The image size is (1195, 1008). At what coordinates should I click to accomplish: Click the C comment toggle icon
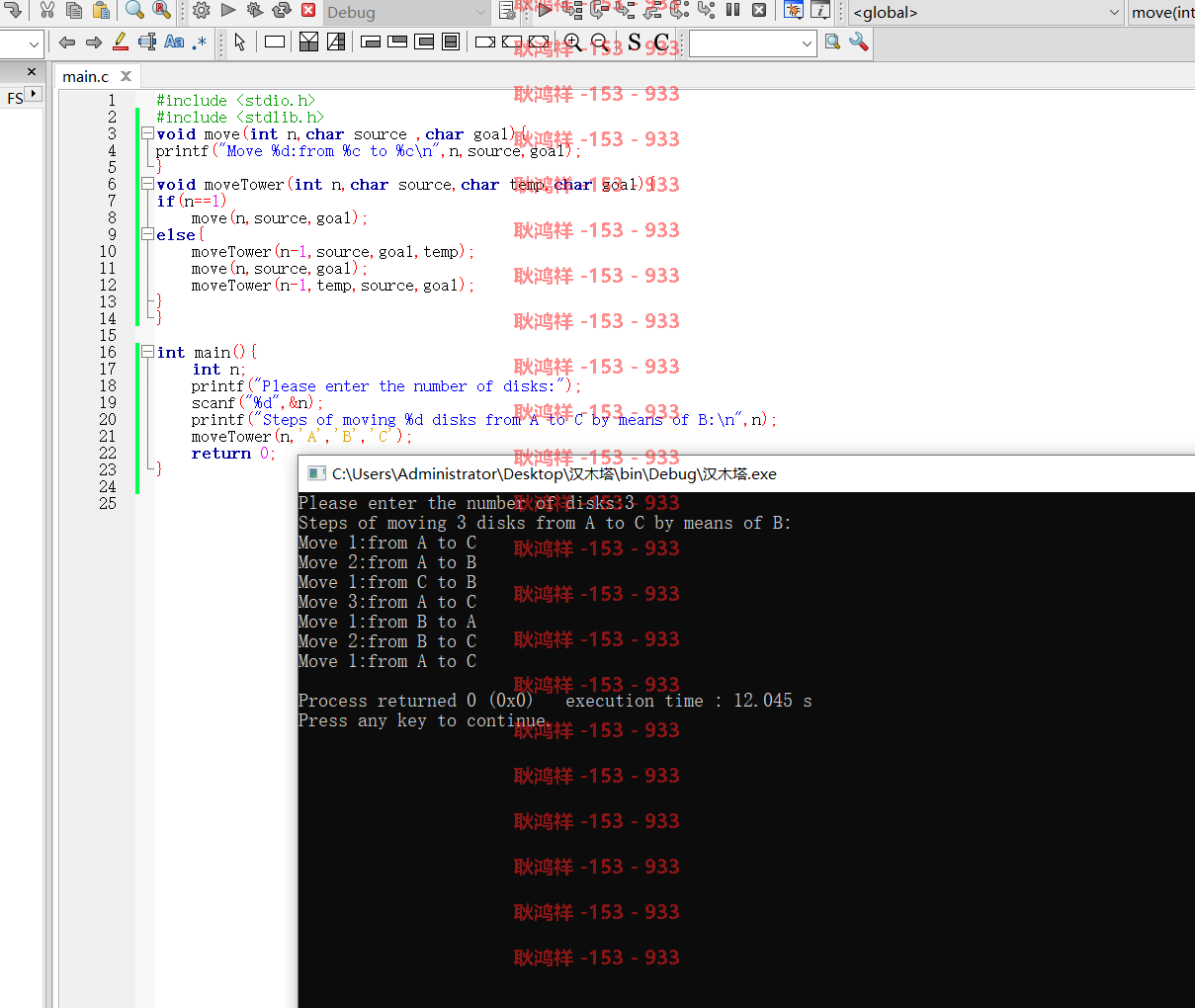click(x=661, y=42)
